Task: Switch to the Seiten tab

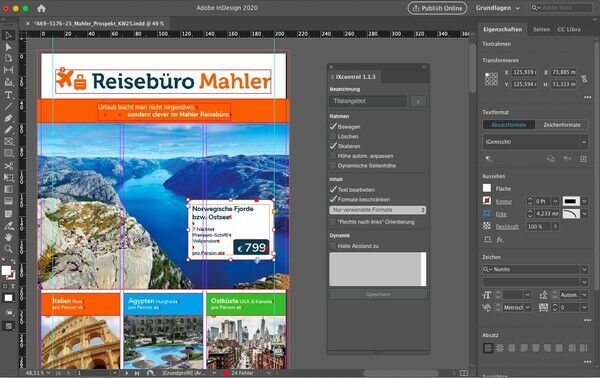Action: 541,29
